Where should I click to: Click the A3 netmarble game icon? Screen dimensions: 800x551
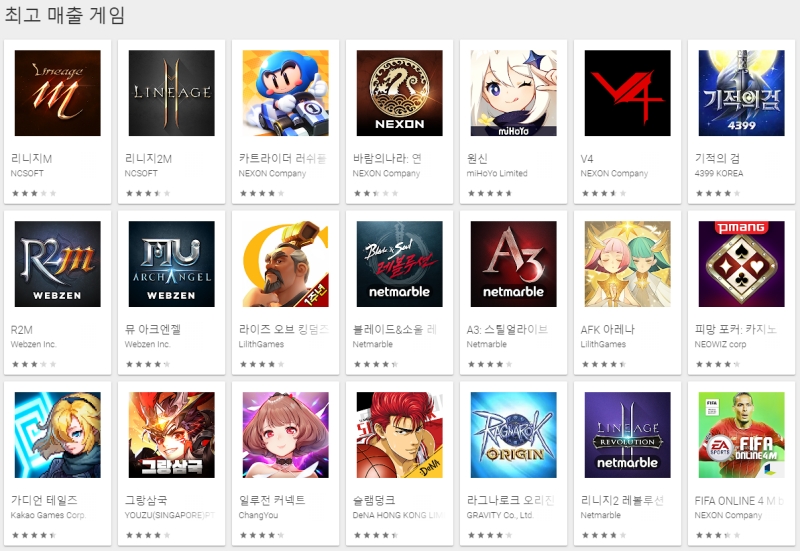point(513,264)
